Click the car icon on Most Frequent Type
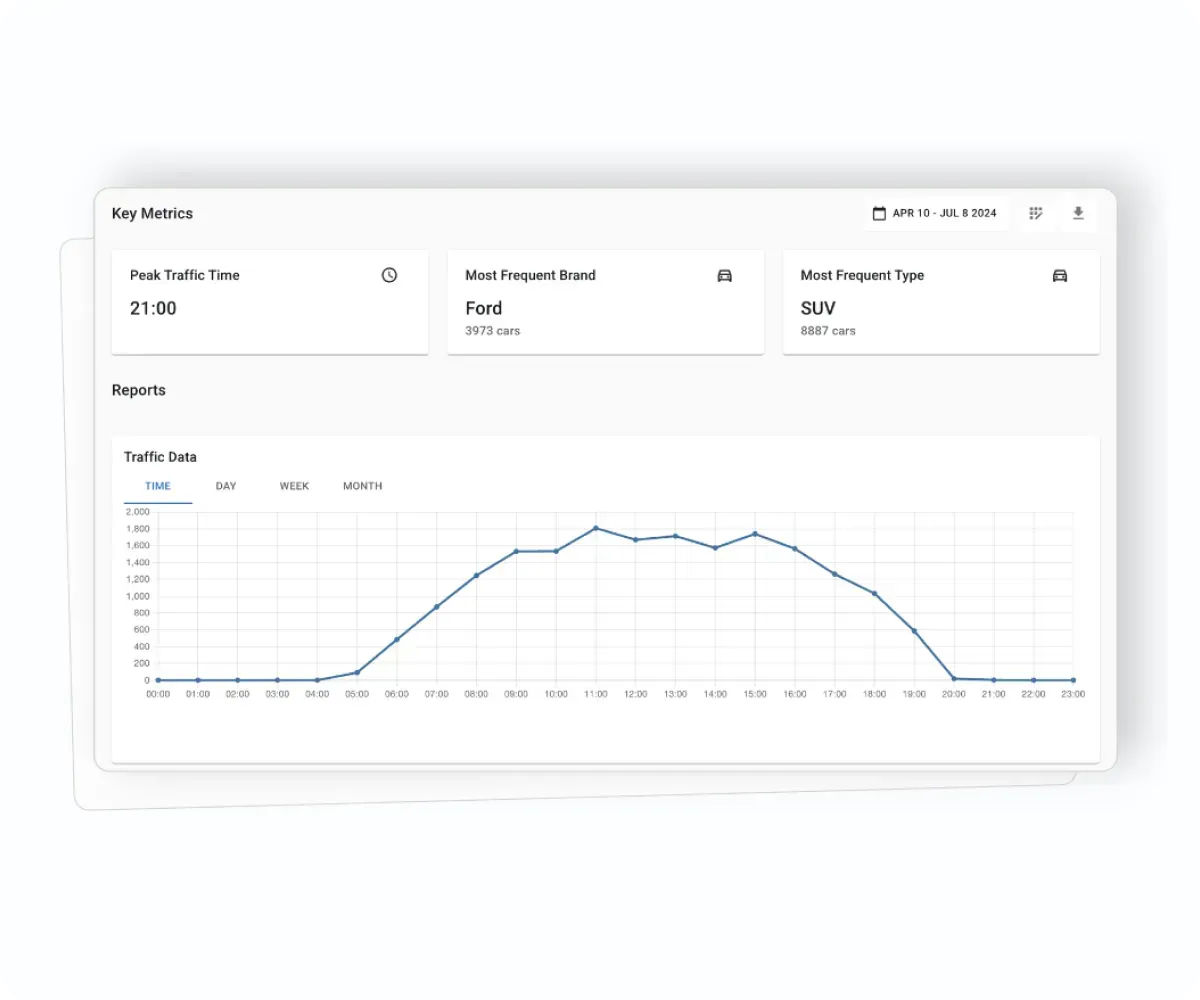This screenshot has height=1000, width=1200. tap(1060, 276)
